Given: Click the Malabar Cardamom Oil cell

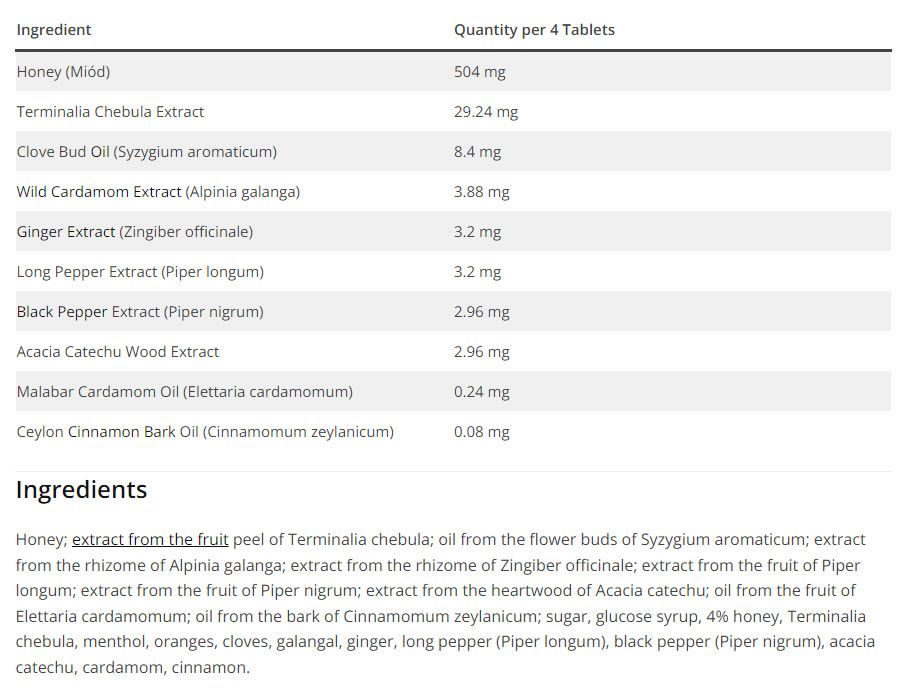Looking at the screenshot, I should 185,392.
